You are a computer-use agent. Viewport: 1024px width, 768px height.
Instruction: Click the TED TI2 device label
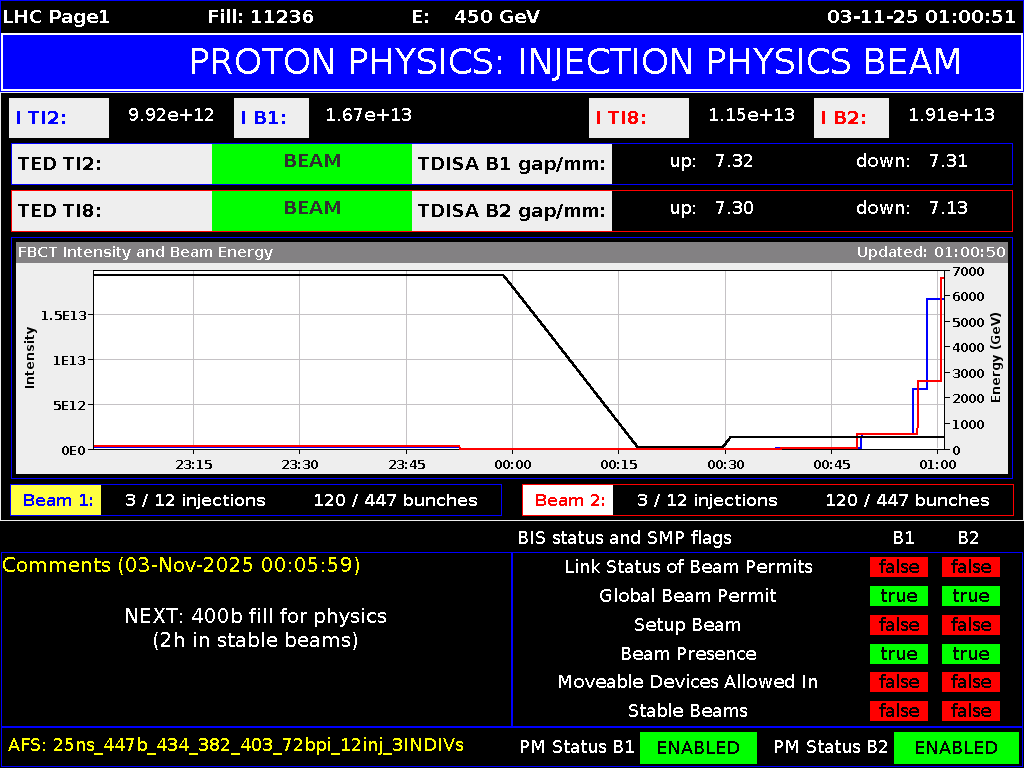click(108, 163)
